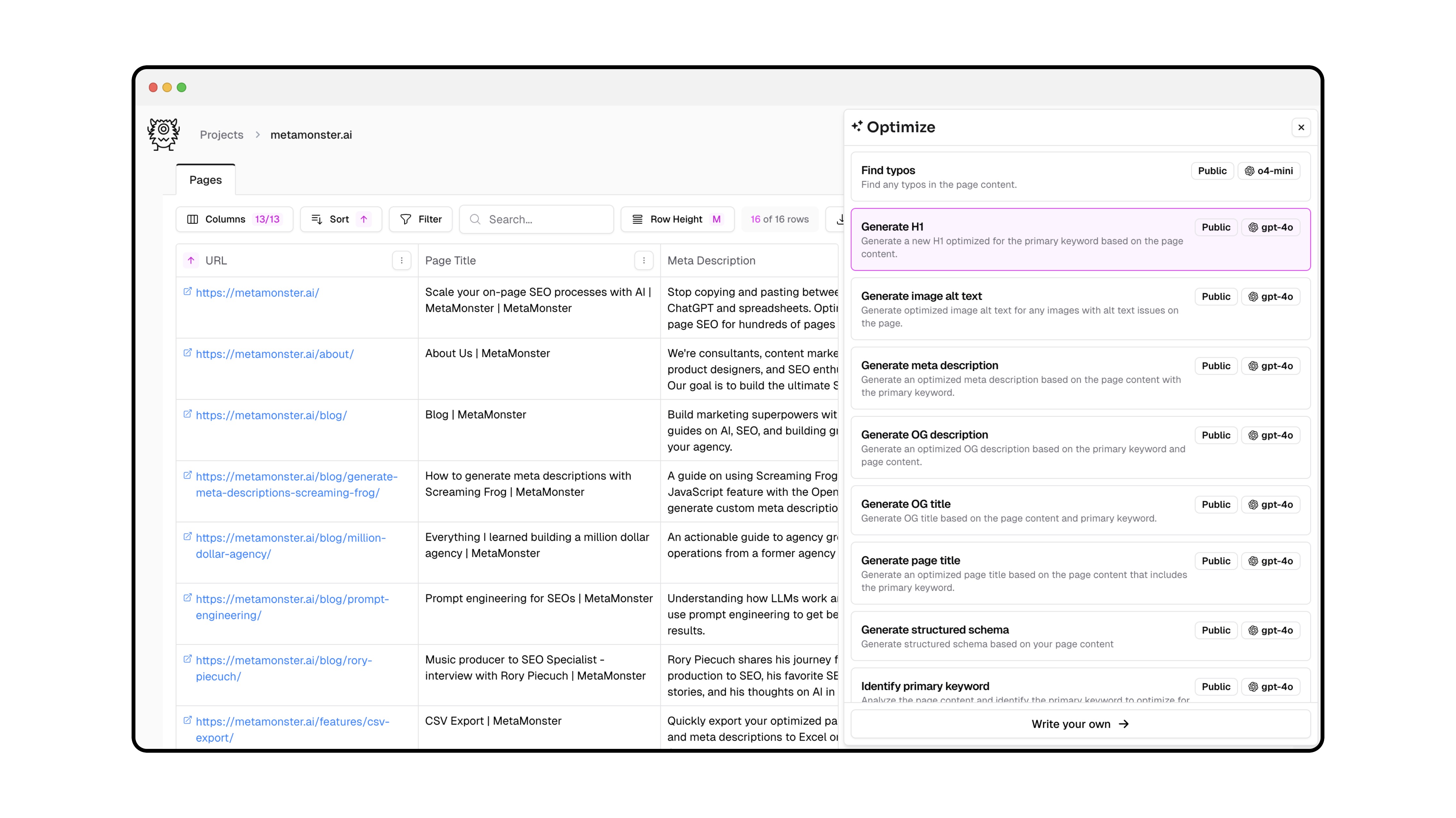This screenshot has width=1456, height=818.
Task: Click external icon beside prompt-engineering URL
Action: [188, 598]
